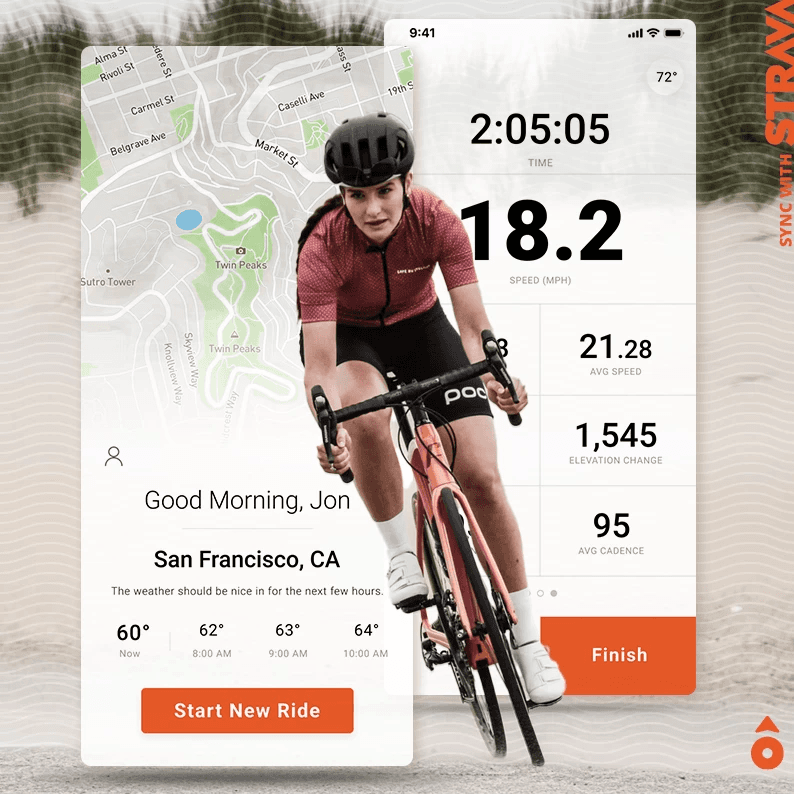Viewport: 794px width, 794px height.
Task: Tap the Twin Peaks camera marker
Action: click(241, 251)
